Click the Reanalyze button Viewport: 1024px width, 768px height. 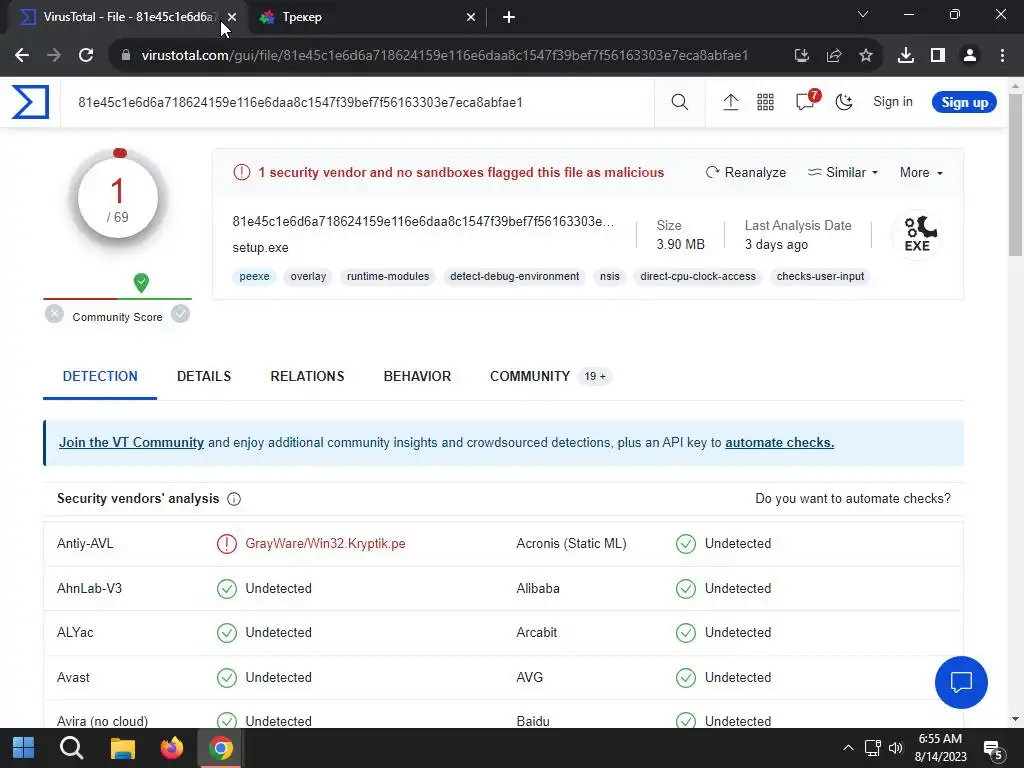click(x=746, y=172)
